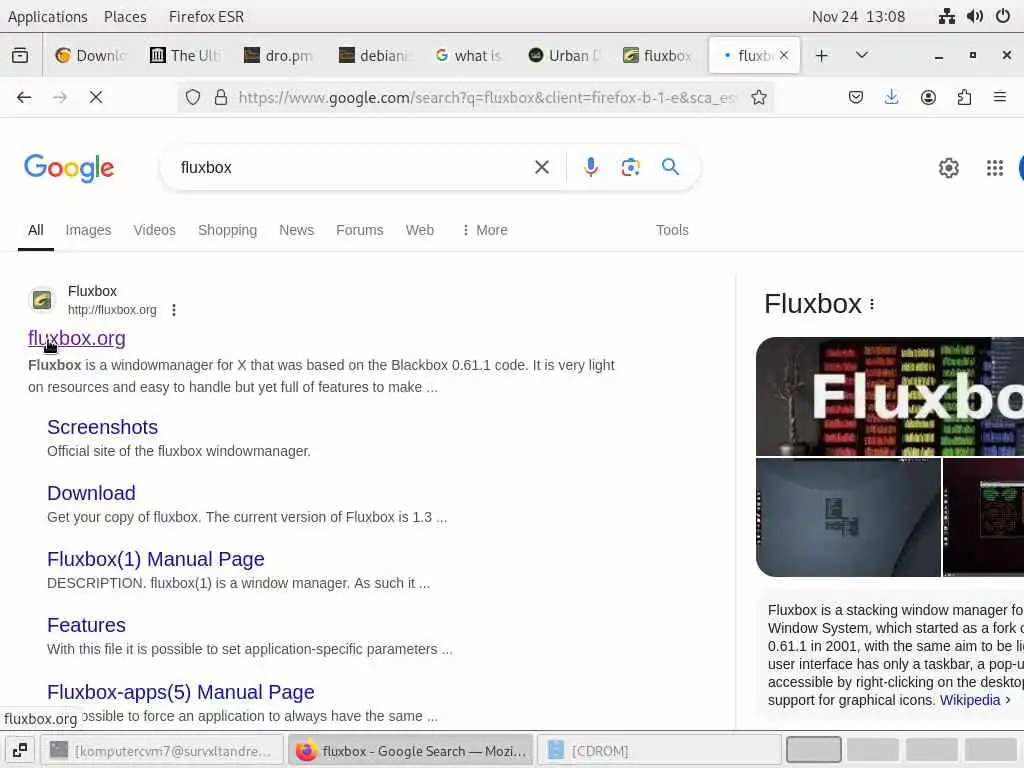
Task: Switch to the Images results tab
Action: [88, 230]
